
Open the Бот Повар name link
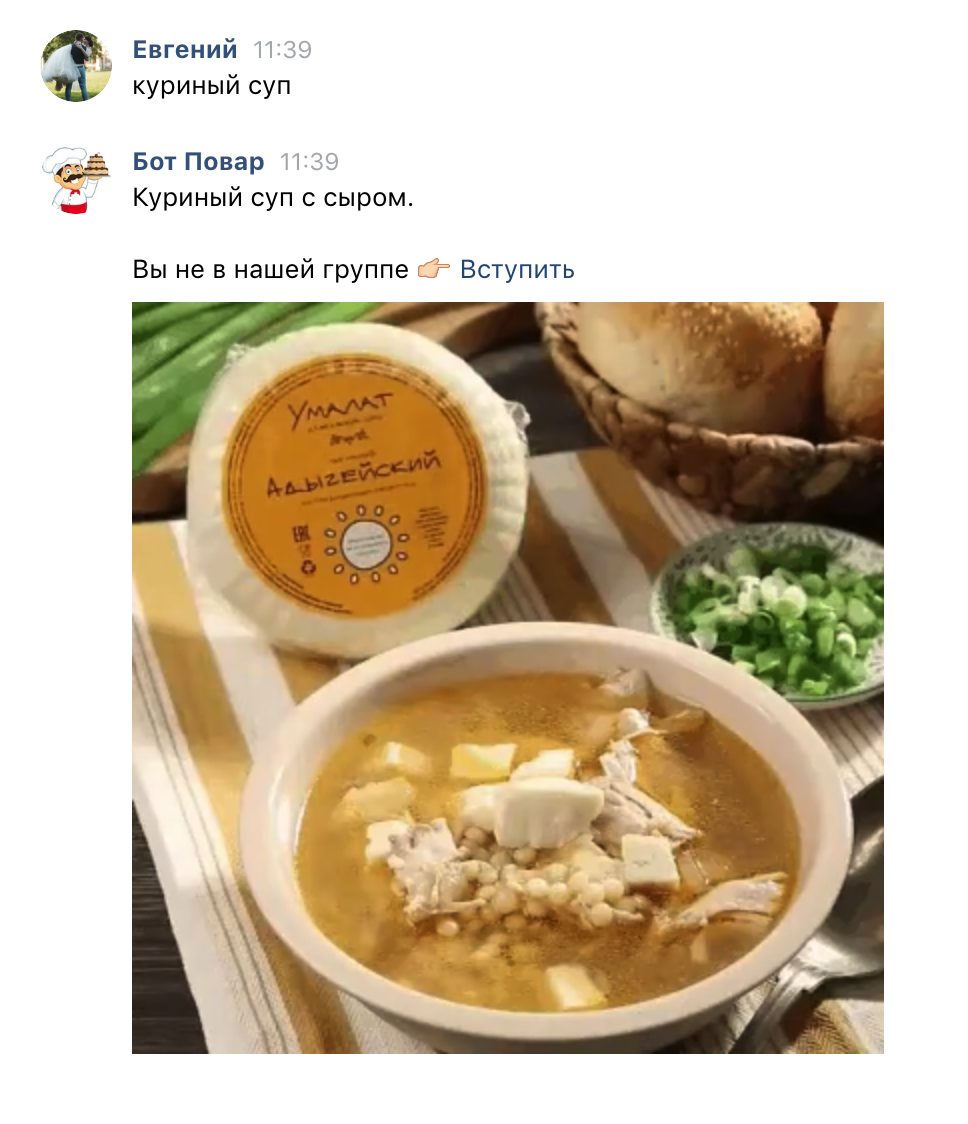[x=198, y=161]
